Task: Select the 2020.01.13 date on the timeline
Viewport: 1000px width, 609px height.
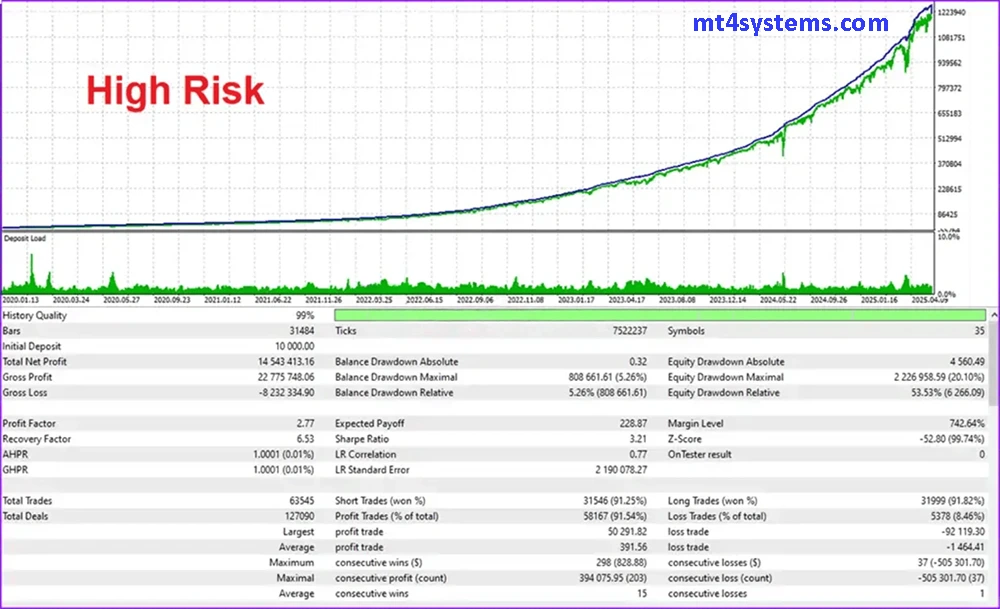Action: [x=22, y=299]
